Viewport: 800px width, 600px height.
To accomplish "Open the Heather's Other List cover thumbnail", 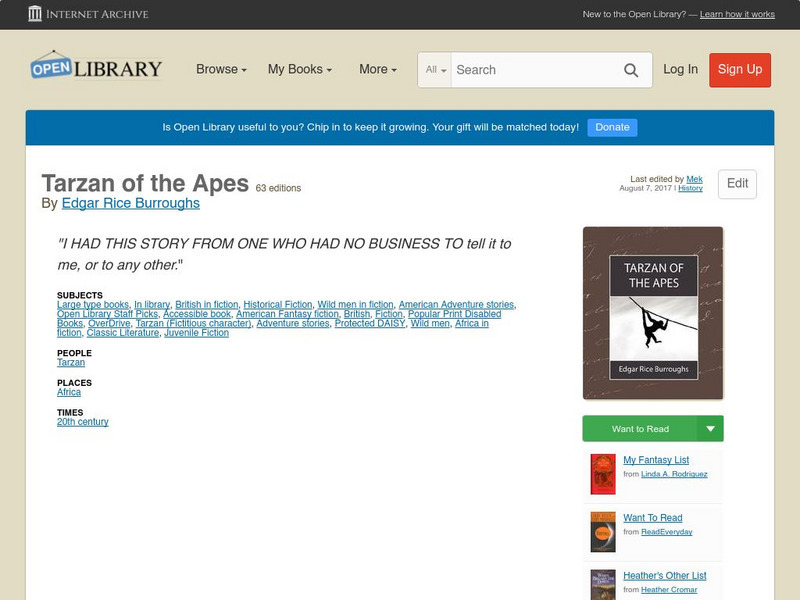I will click(603, 585).
